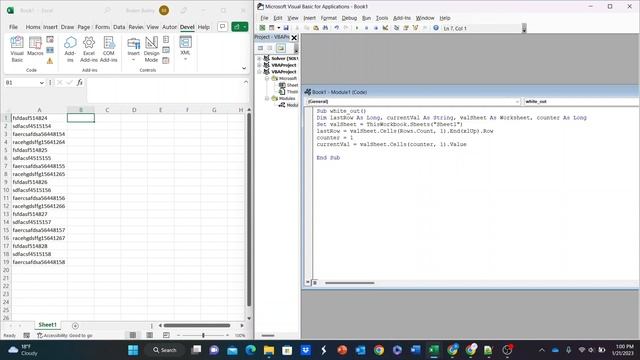Image resolution: width=640 pixels, height=360 pixels.
Task: Click the taskbar Search box
Action: (x=165, y=350)
